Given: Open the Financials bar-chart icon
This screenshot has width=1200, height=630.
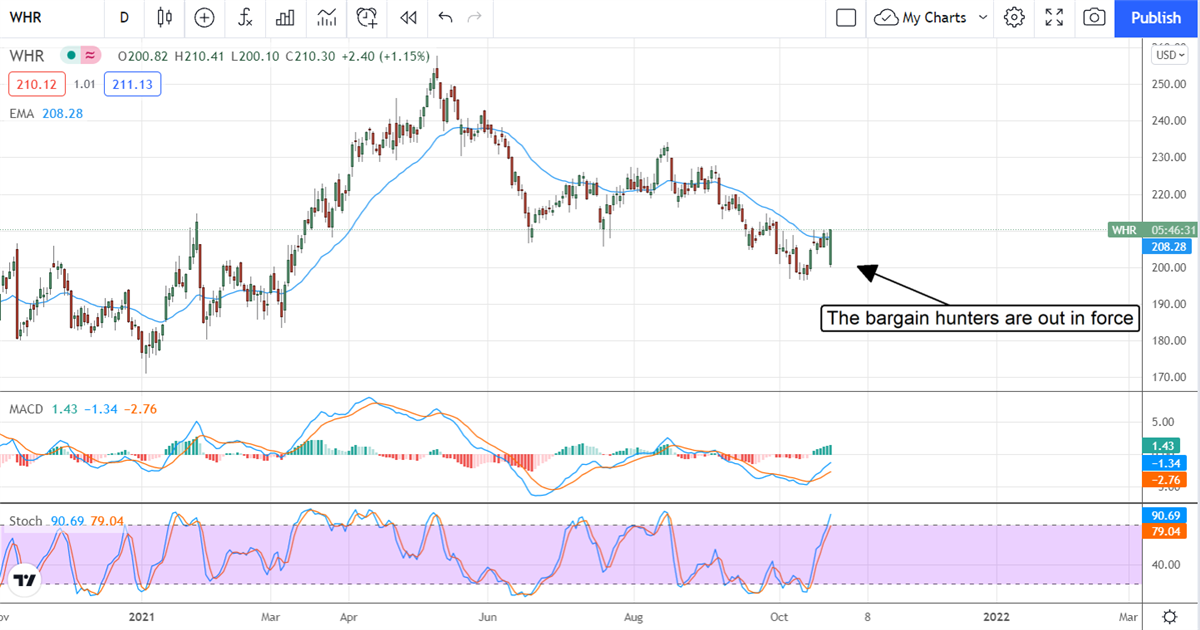Looking at the screenshot, I should pyautogui.click(x=285, y=17).
